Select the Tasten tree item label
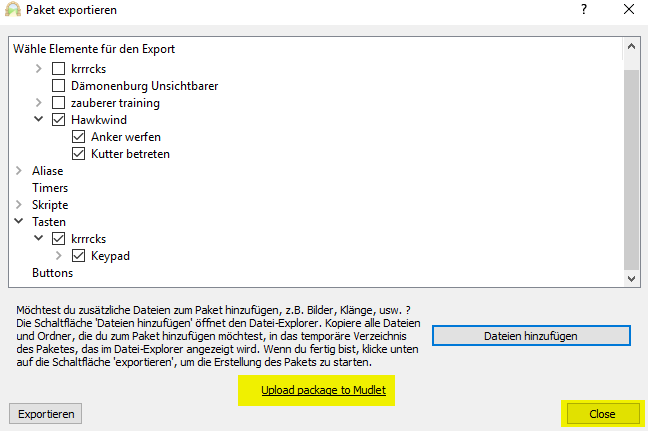The image size is (648, 431). click(49, 222)
